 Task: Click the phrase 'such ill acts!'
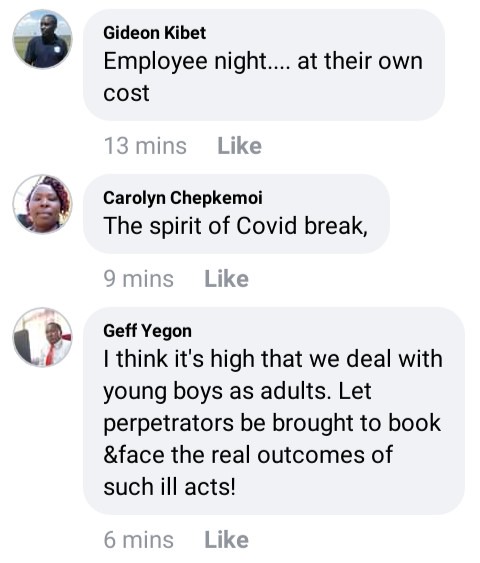[x=169, y=487]
